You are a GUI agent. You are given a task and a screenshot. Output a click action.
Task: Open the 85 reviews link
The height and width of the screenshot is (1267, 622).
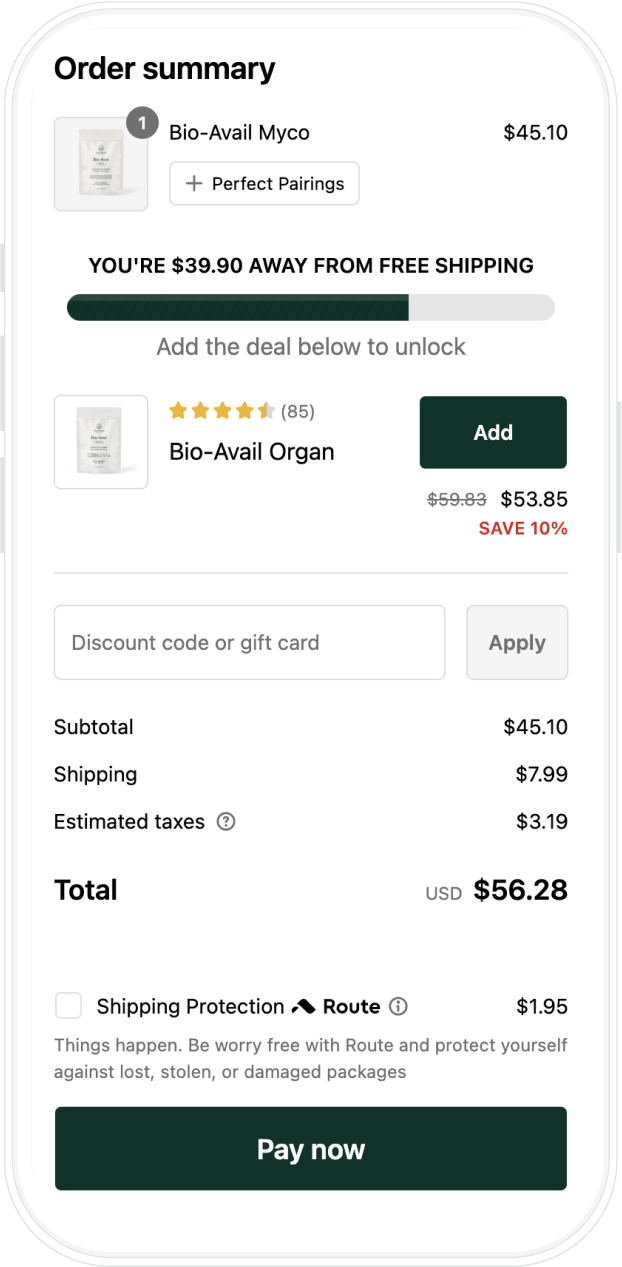(297, 410)
